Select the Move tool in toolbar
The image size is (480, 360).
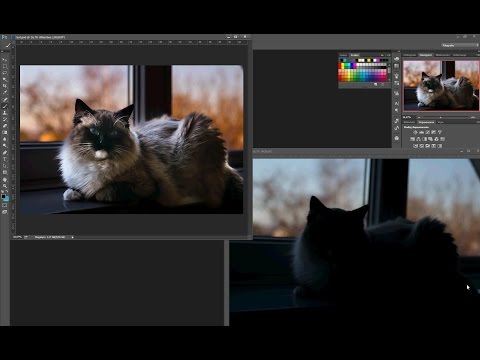point(5,60)
